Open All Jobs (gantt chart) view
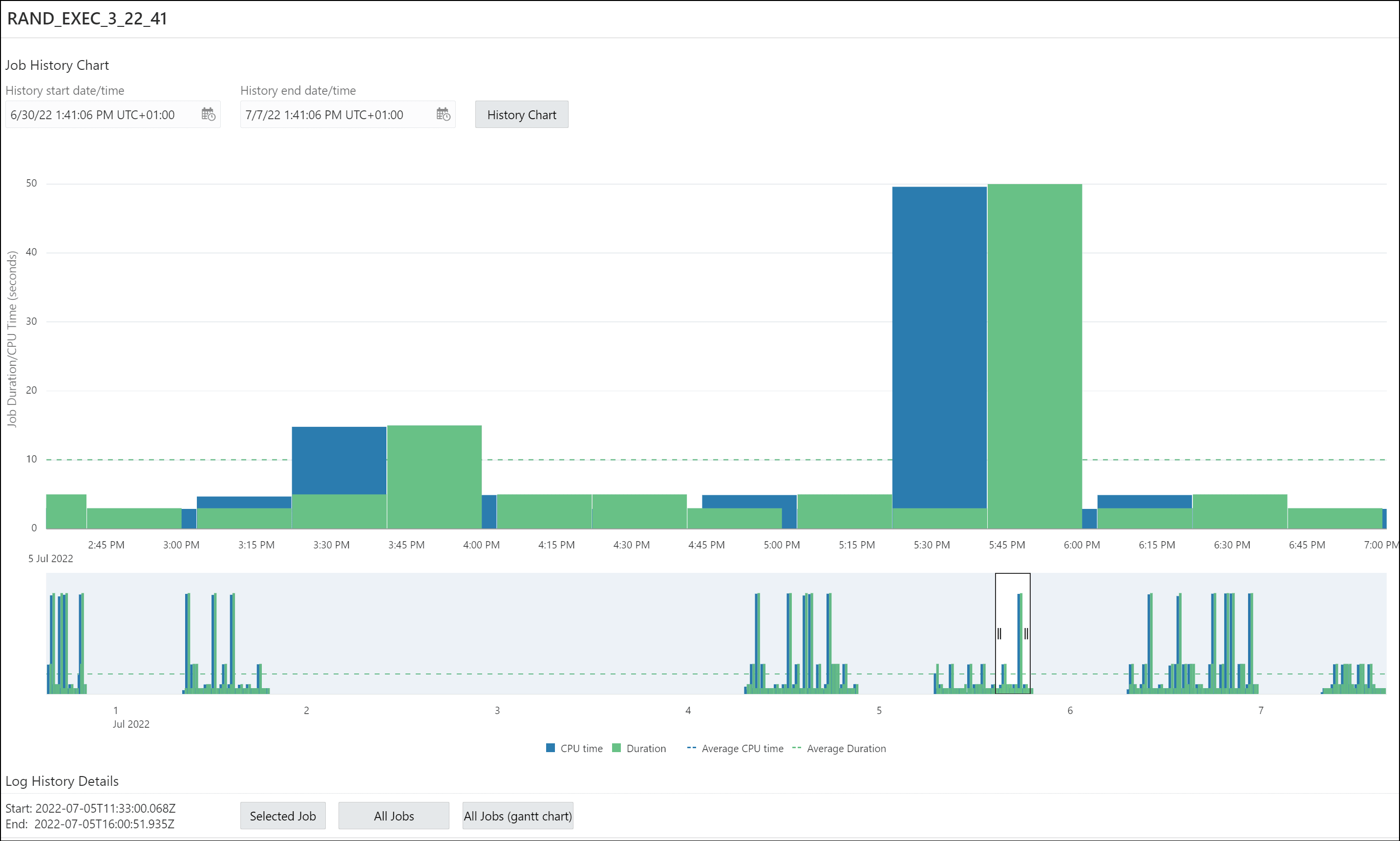1400x841 pixels. [x=517, y=816]
